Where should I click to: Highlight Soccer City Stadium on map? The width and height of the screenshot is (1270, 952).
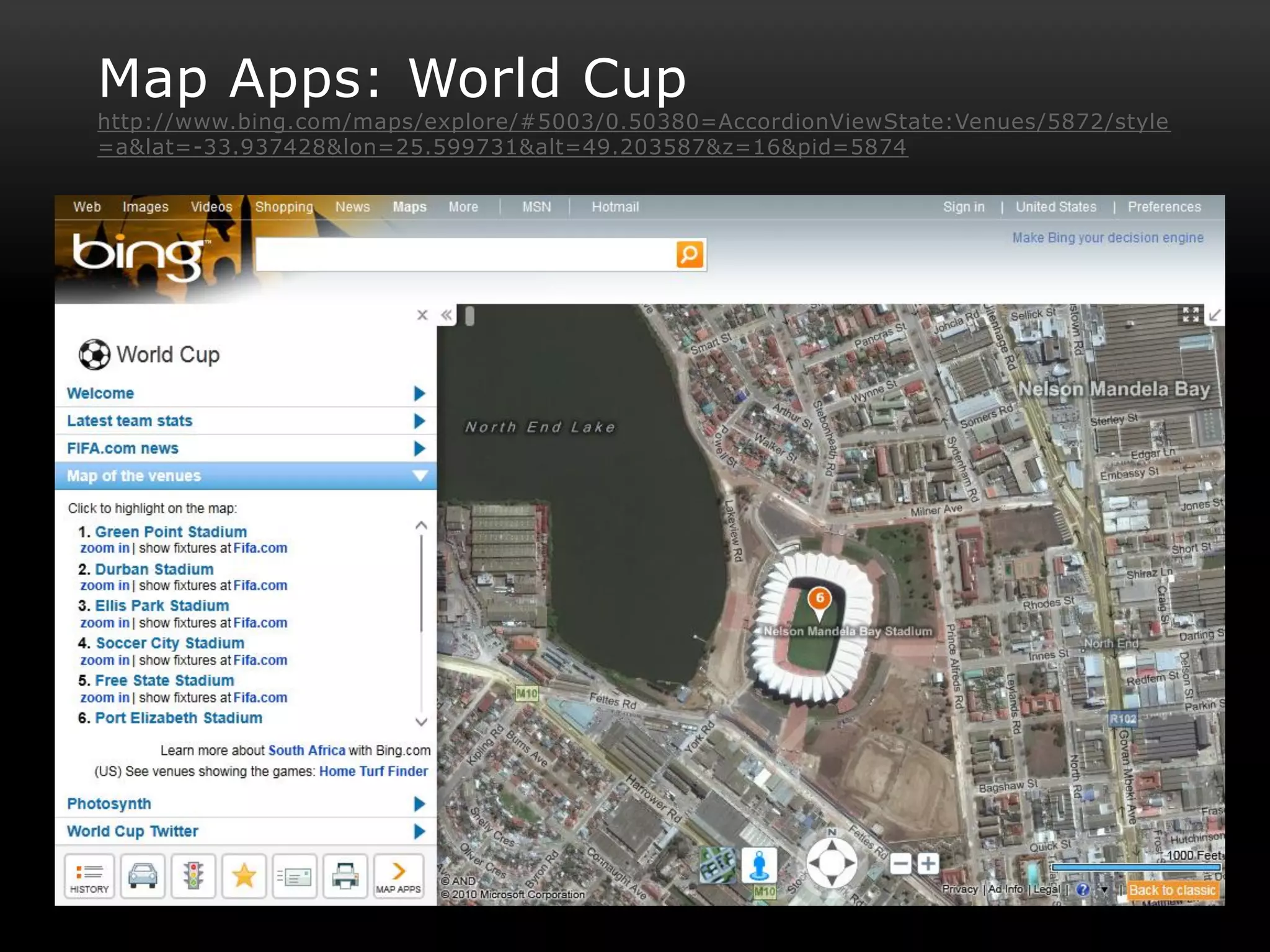click(x=170, y=643)
